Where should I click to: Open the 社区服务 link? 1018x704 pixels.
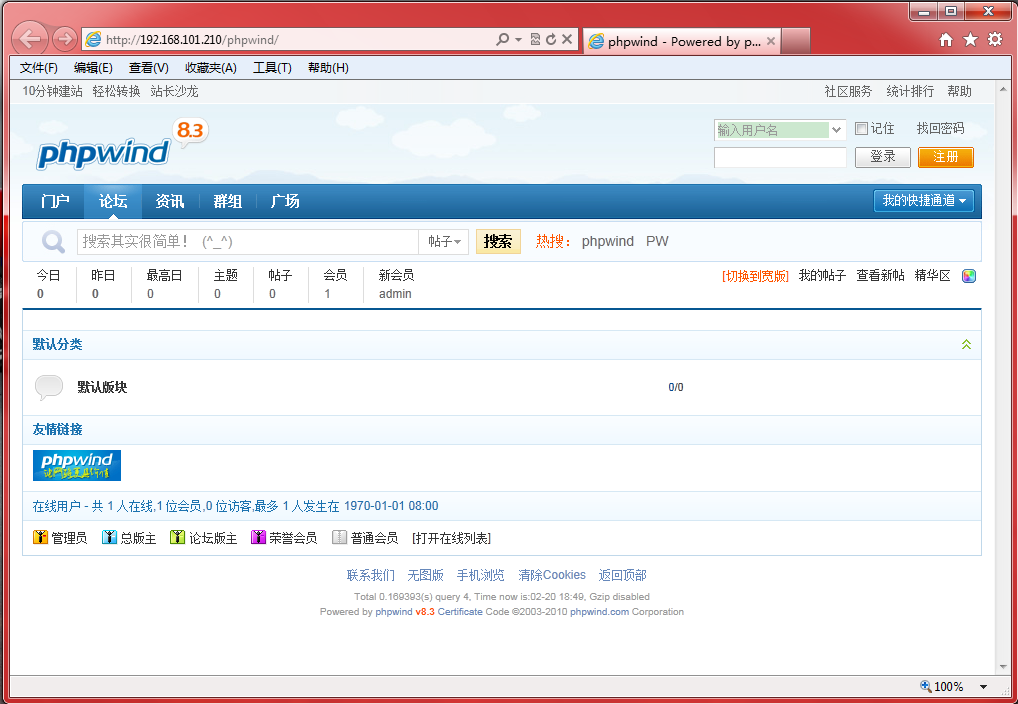[848, 92]
